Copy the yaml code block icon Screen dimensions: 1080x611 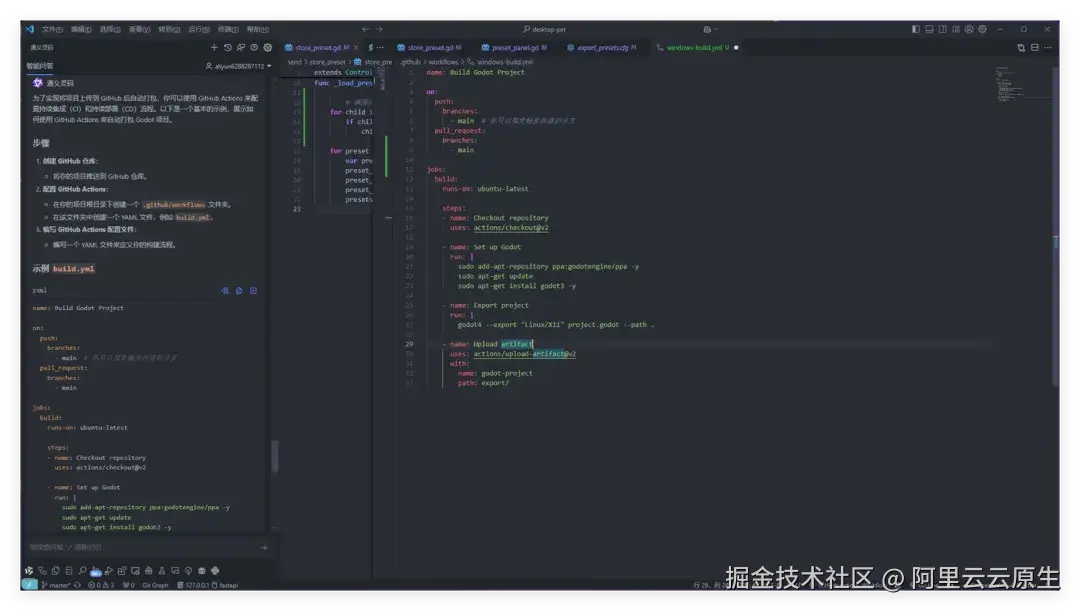[239, 291]
